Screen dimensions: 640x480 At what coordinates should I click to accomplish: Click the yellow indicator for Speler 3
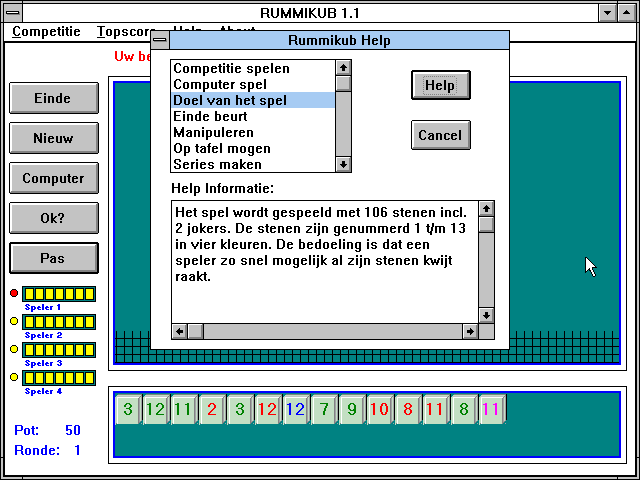(x=14, y=349)
